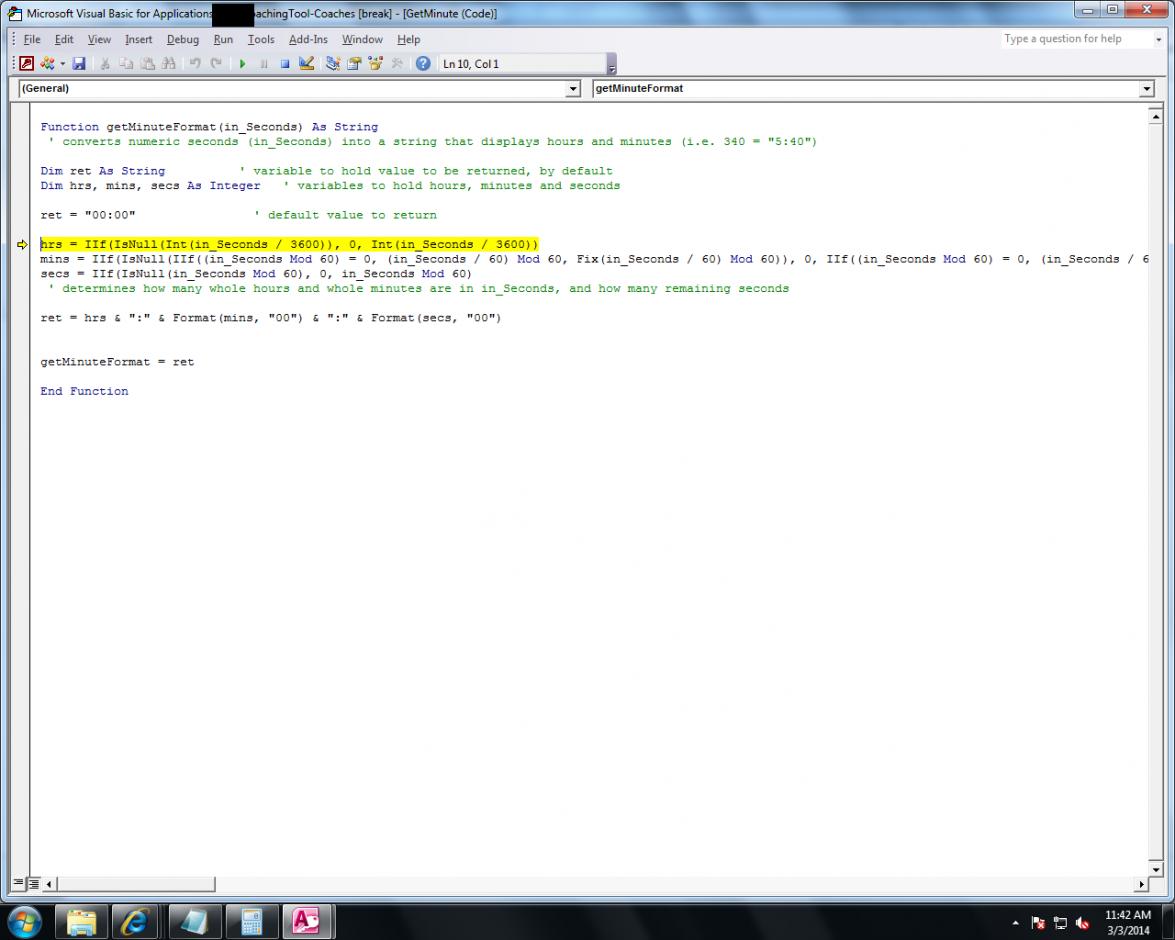Screen dimensions: 1175x940
Task: Toggle Design Mode icon
Action: point(306,64)
